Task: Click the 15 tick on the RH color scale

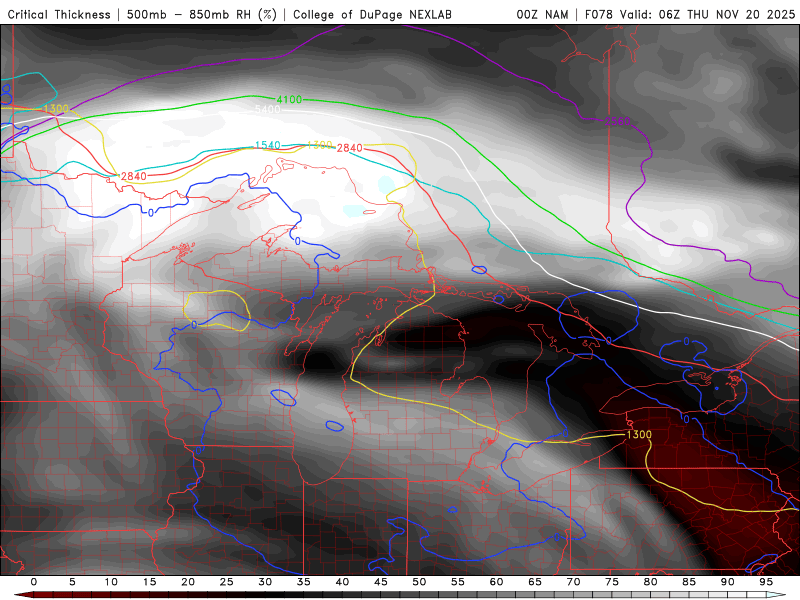Action: (x=149, y=582)
